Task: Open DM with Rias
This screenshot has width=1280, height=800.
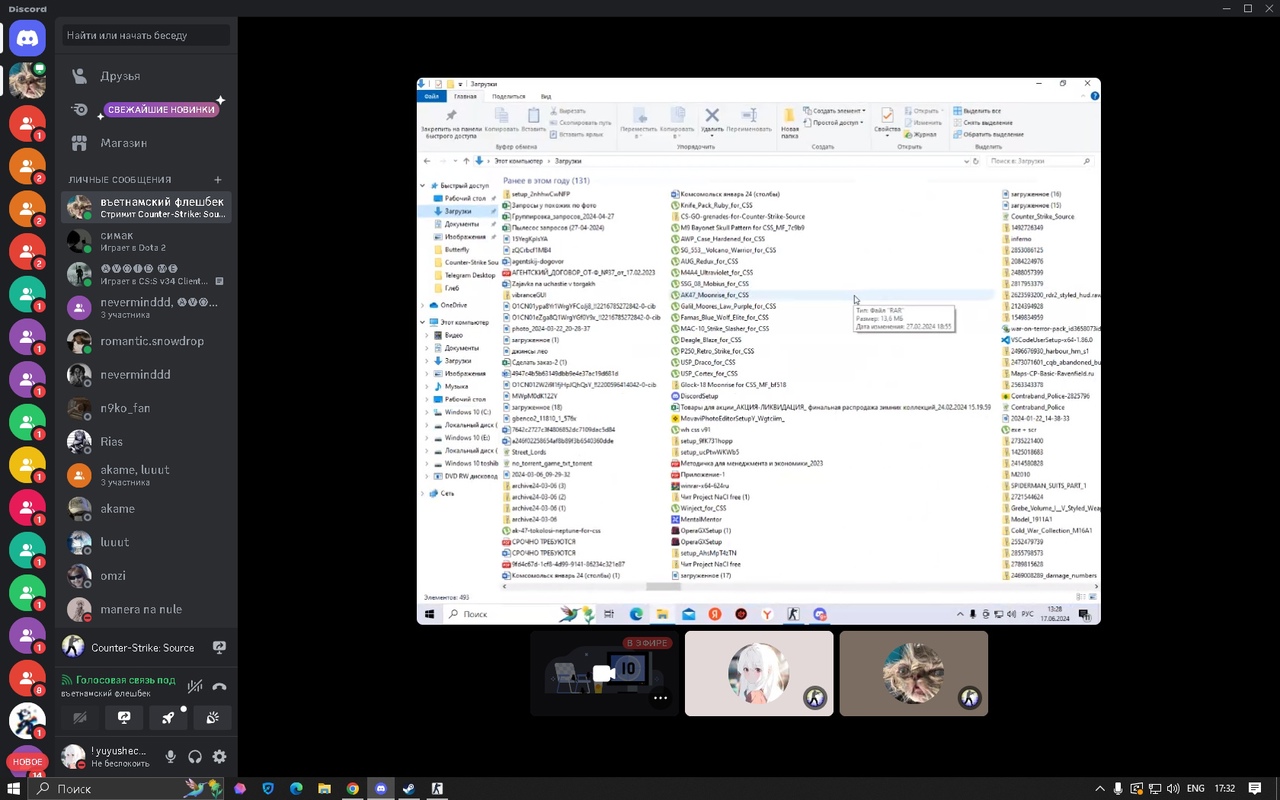Action: [146, 441]
